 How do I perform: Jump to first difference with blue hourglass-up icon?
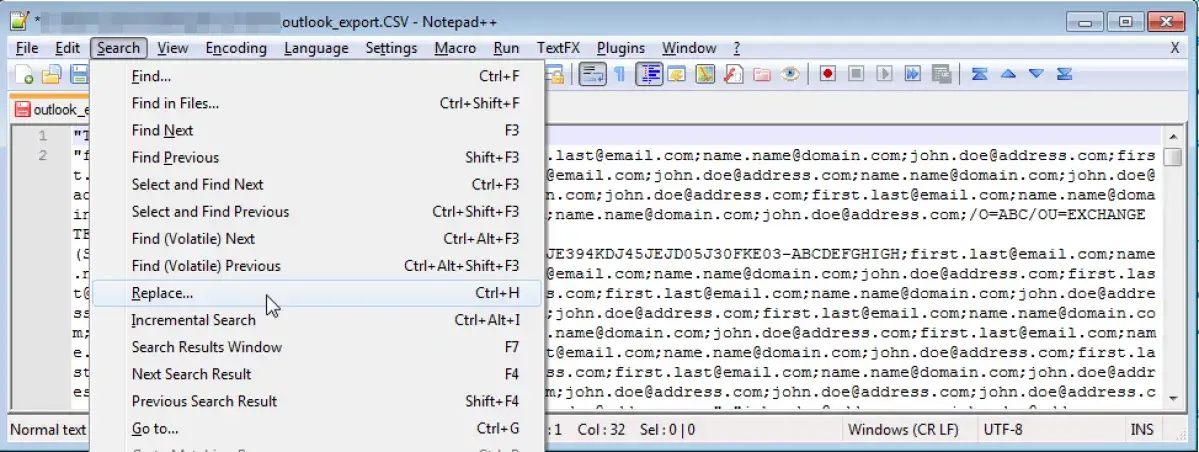click(x=980, y=74)
